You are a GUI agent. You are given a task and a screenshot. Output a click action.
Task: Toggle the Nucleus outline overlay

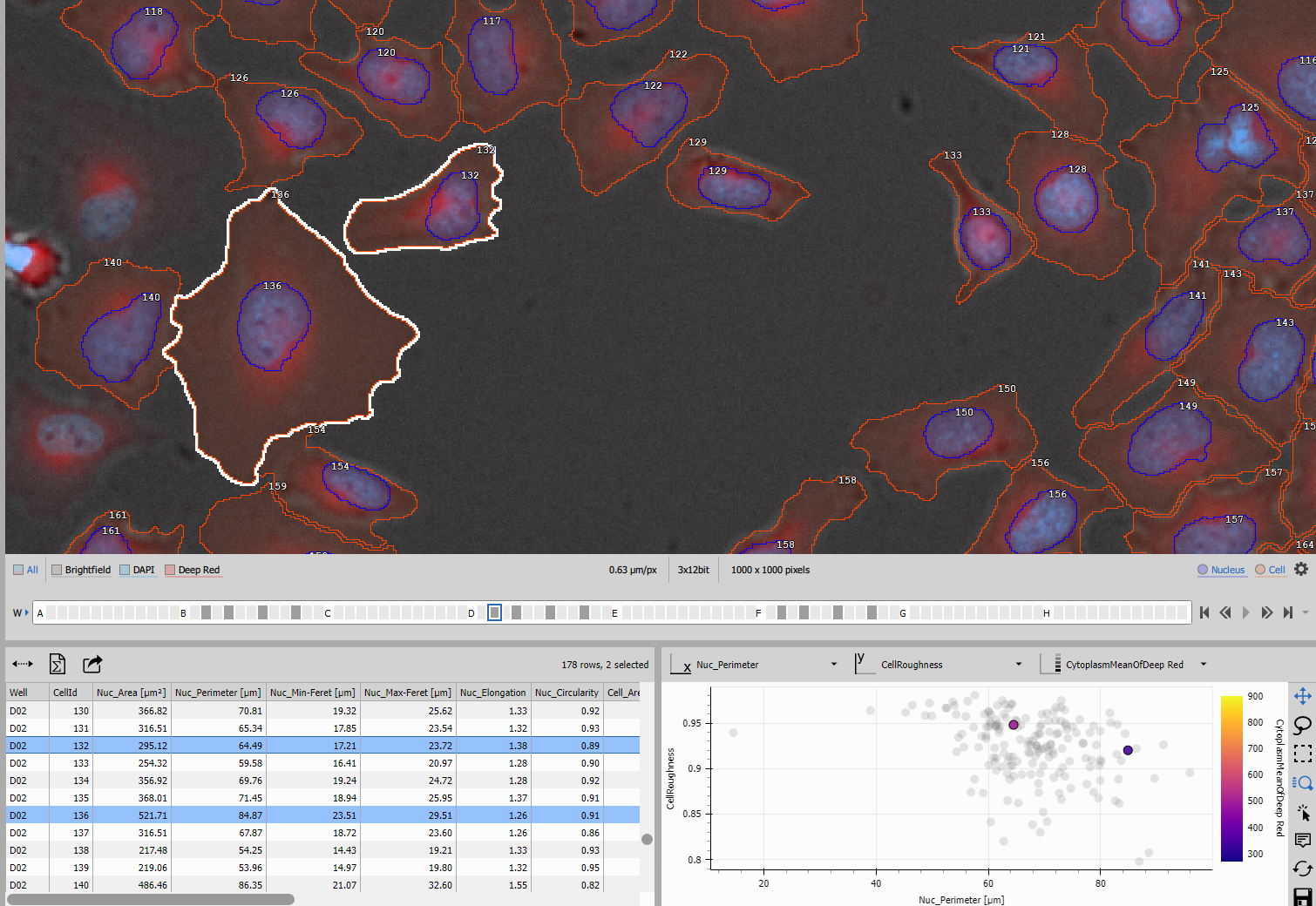[x=1220, y=570]
